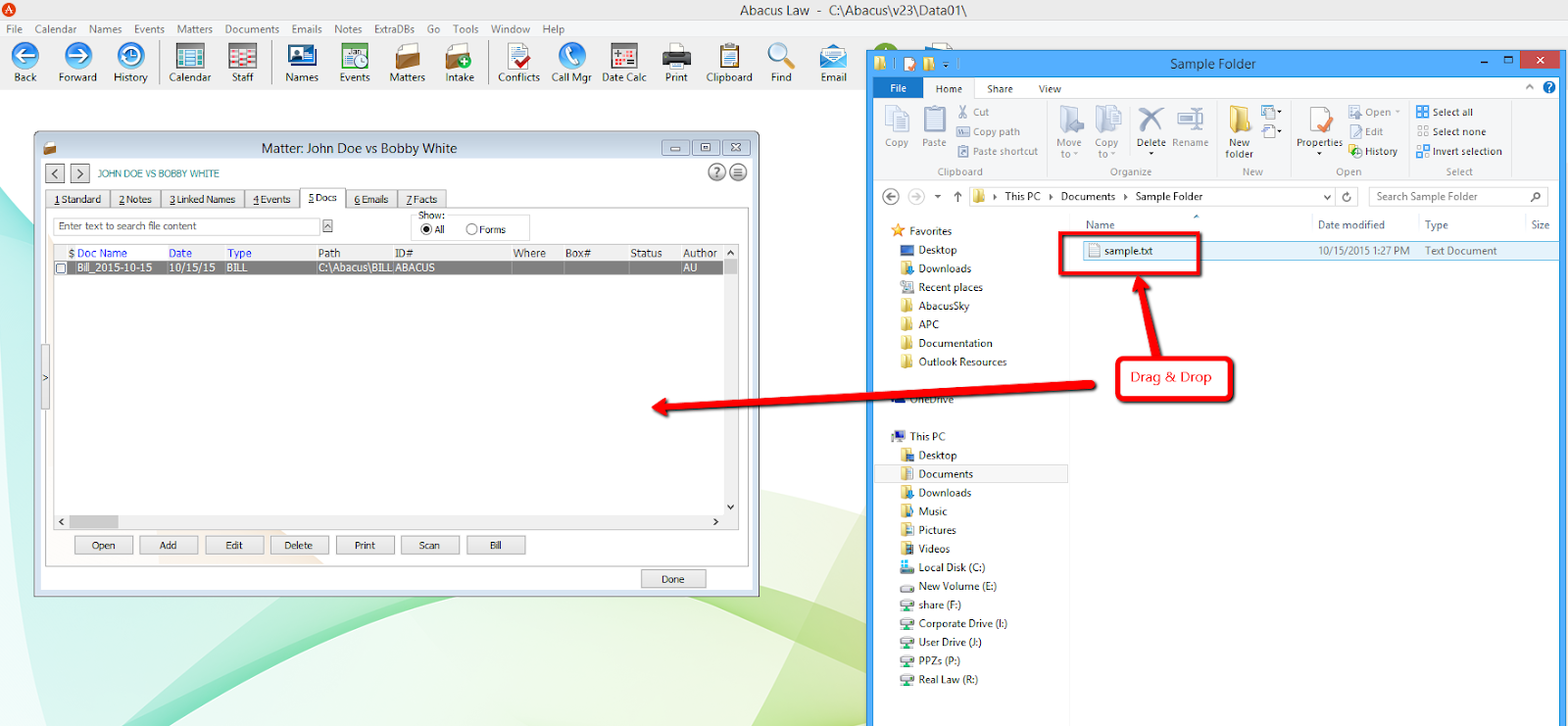Click the Find magnifier icon

pyautogui.click(x=781, y=62)
